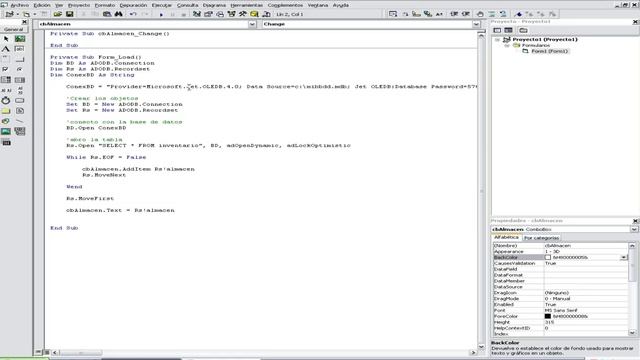Open the Change procedure dropdown
Viewport: 640px width, 360px height.
[x=476, y=24]
